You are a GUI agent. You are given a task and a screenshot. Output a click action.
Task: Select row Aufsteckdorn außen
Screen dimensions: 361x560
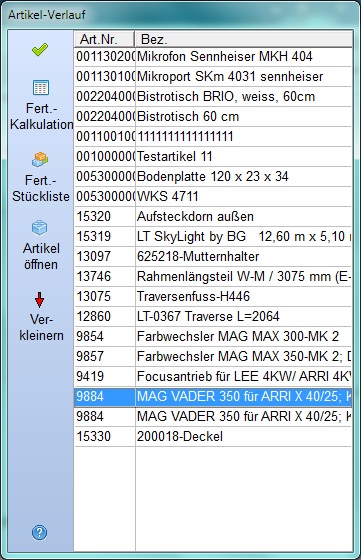coord(213,216)
